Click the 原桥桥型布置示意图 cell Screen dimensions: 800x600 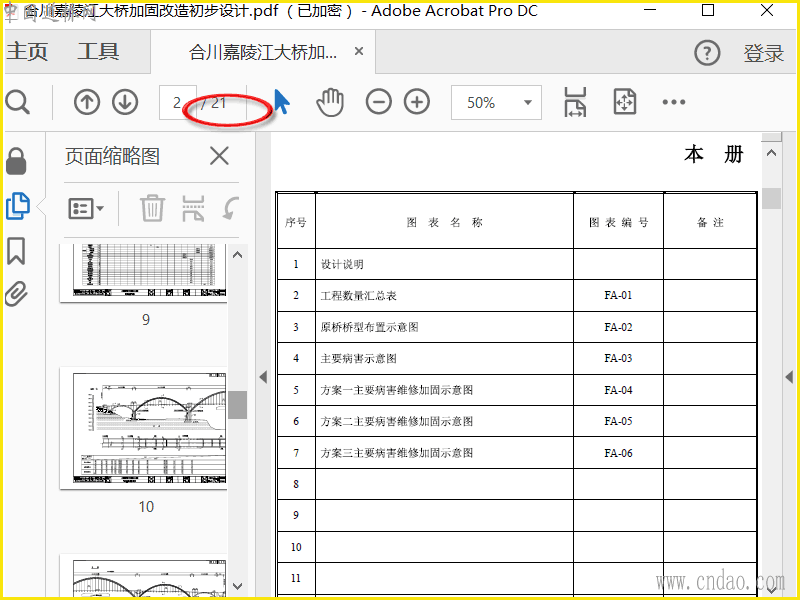(444, 327)
